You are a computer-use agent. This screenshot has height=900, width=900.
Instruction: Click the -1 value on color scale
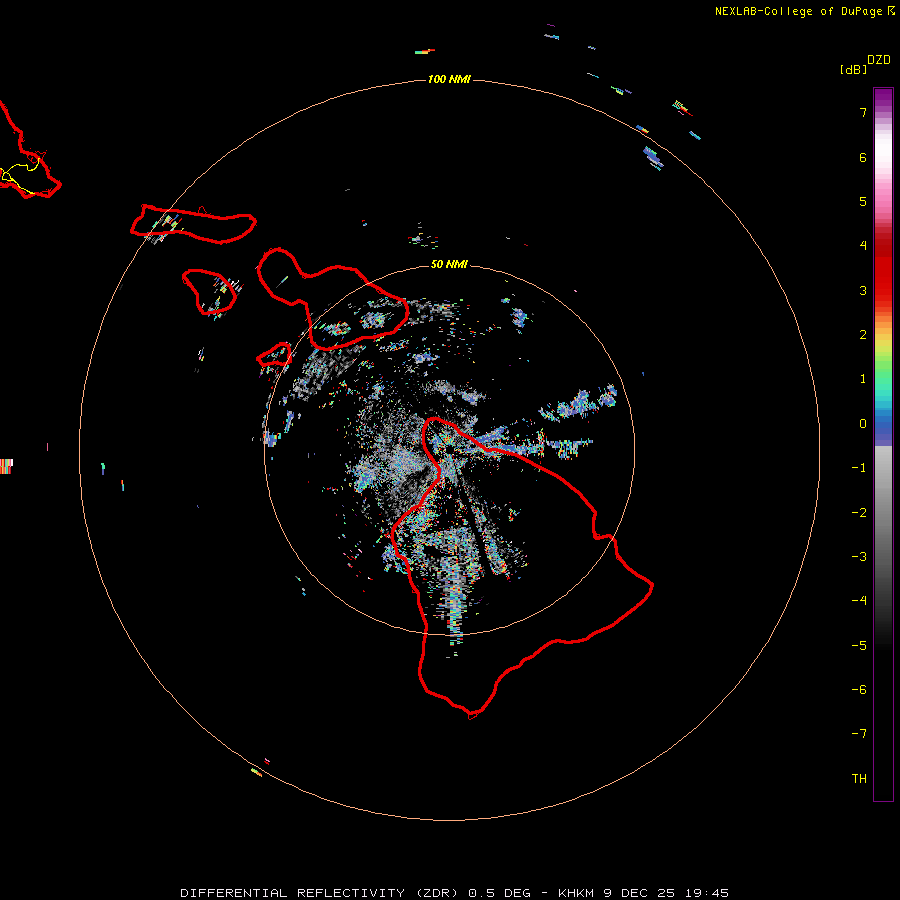point(859,468)
